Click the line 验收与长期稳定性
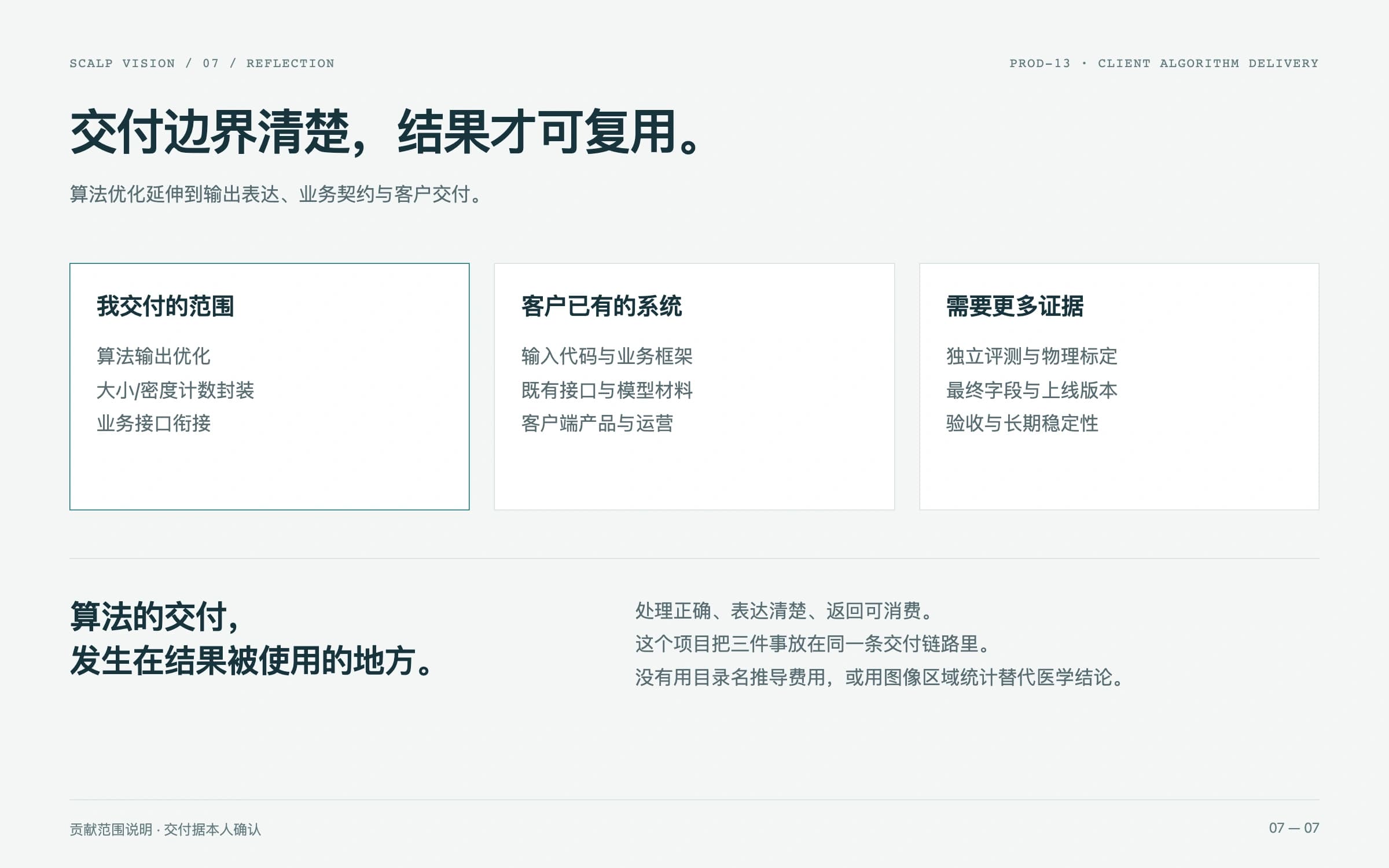Image resolution: width=1389 pixels, height=868 pixels. click(x=1022, y=423)
